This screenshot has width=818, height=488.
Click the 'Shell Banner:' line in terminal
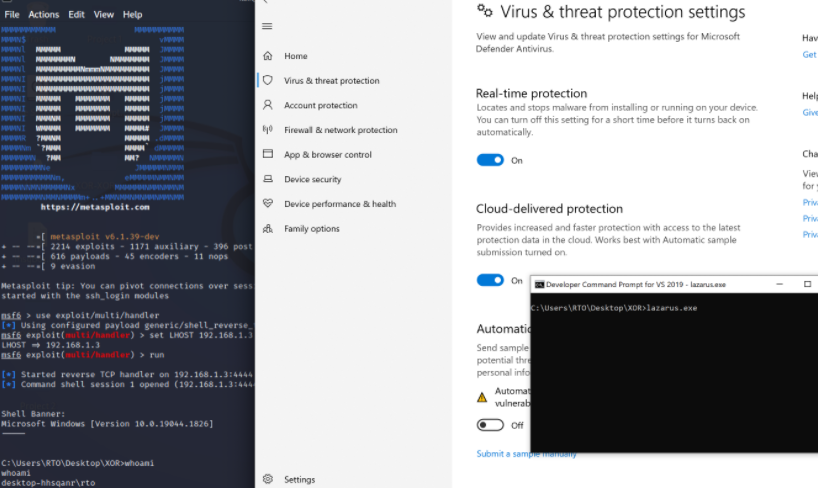click(33, 414)
